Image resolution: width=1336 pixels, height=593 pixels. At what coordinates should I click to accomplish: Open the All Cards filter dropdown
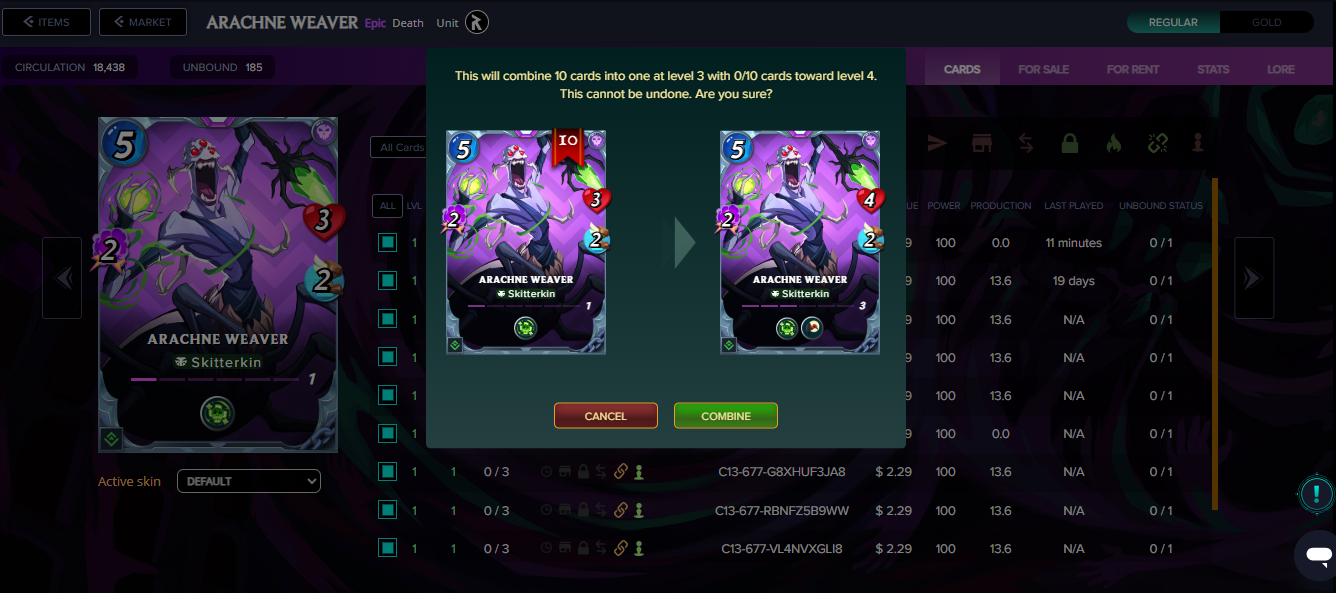point(398,147)
